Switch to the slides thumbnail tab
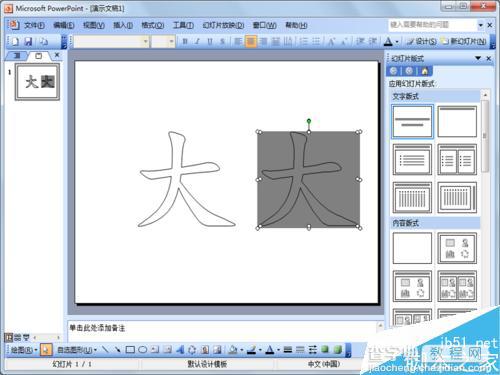 [x=39, y=56]
